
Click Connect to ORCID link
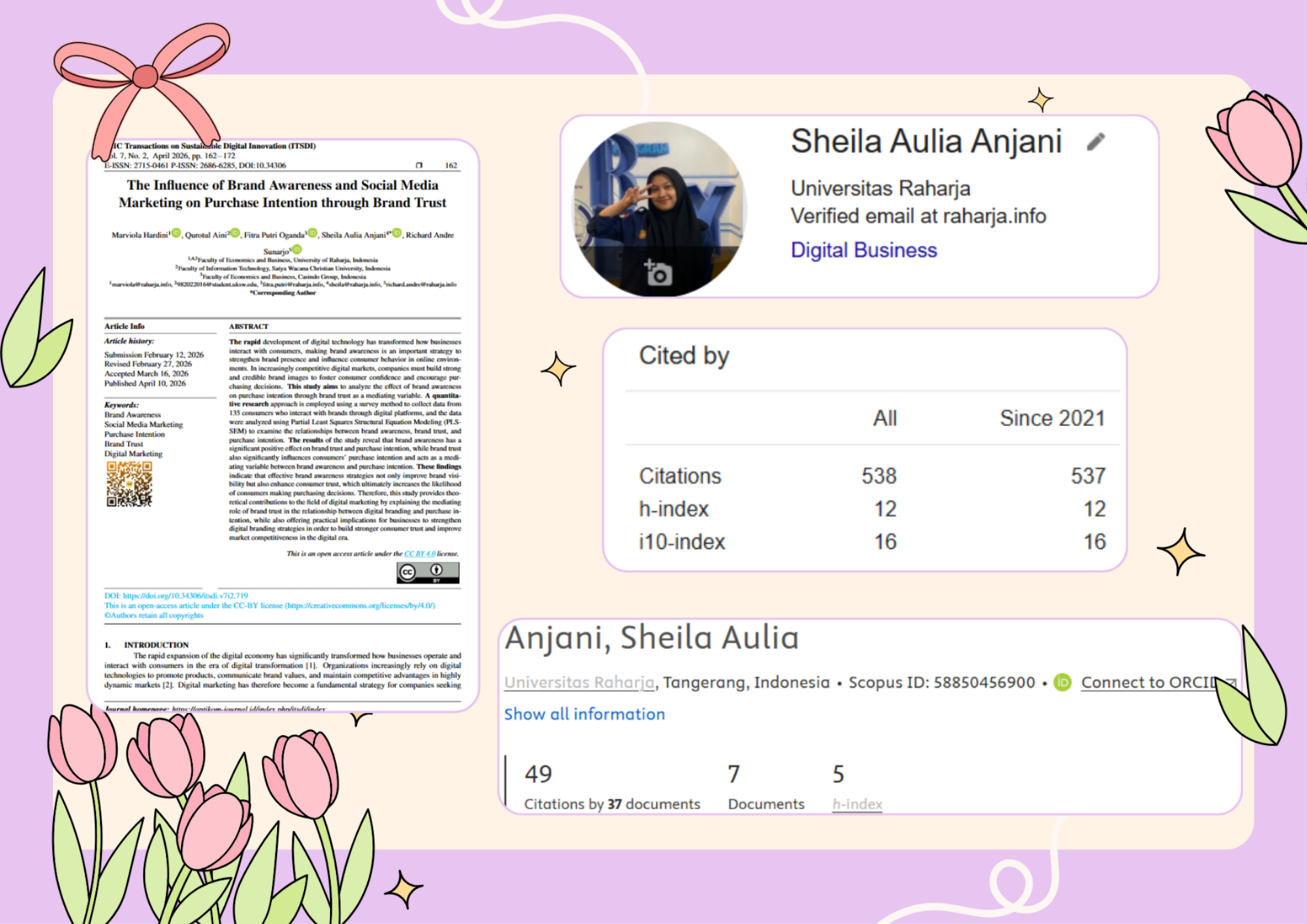1148,682
